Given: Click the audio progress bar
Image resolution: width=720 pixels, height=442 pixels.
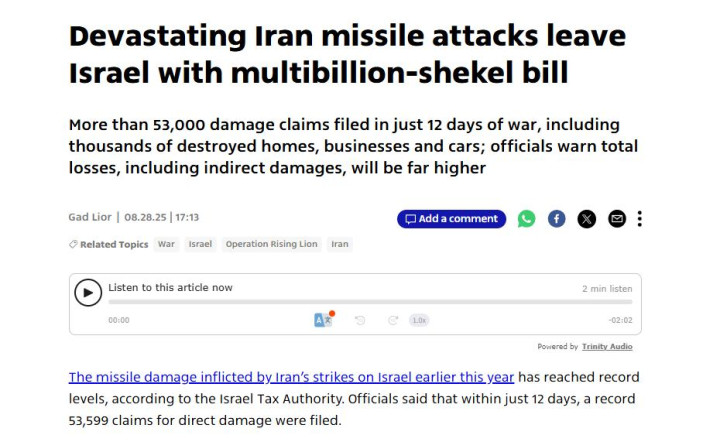Looking at the screenshot, I should click(370, 301).
